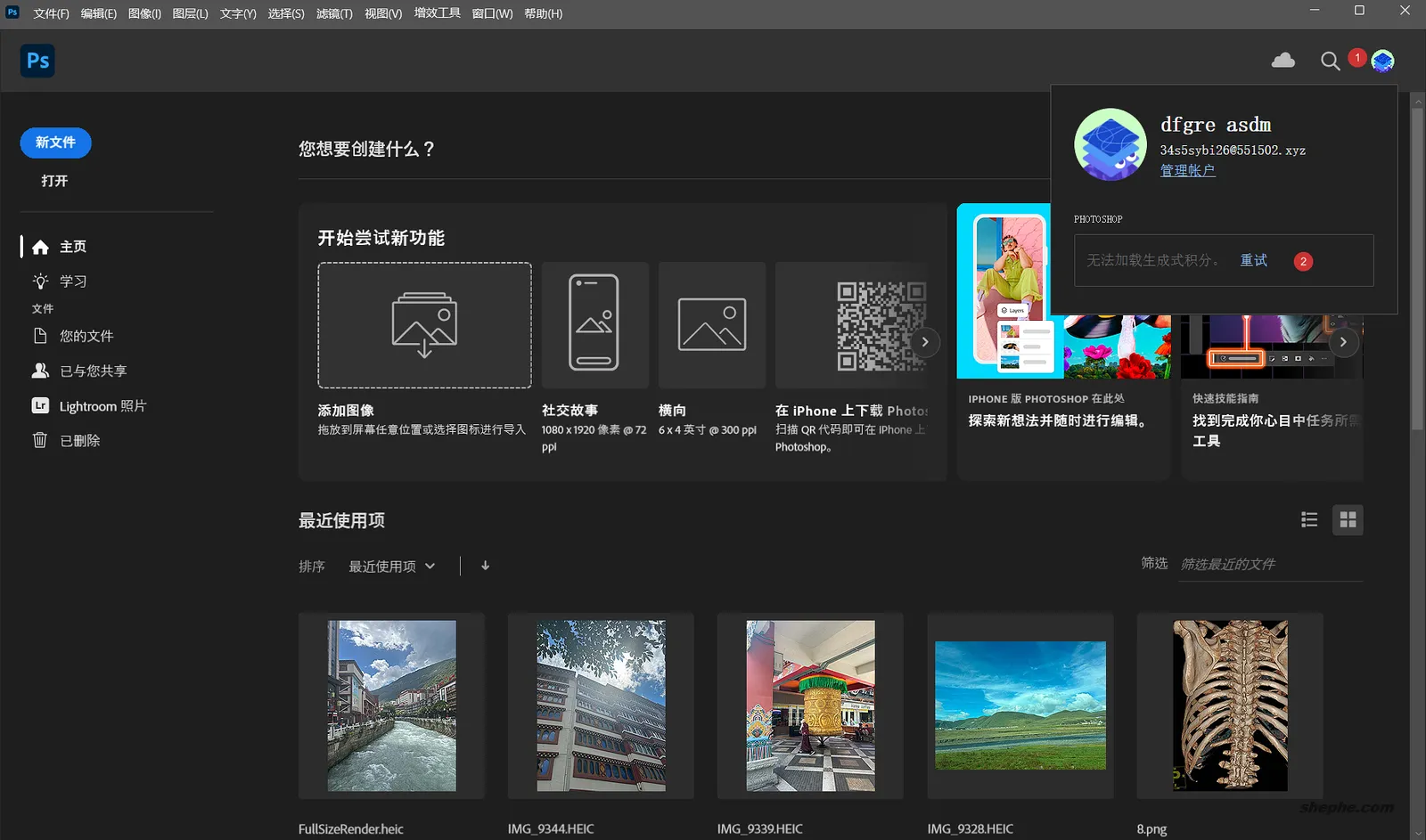Viewport: 1426px width, 840px height.
Task: Open the 管理帐户 link
Action: [x=1187, y=170]
